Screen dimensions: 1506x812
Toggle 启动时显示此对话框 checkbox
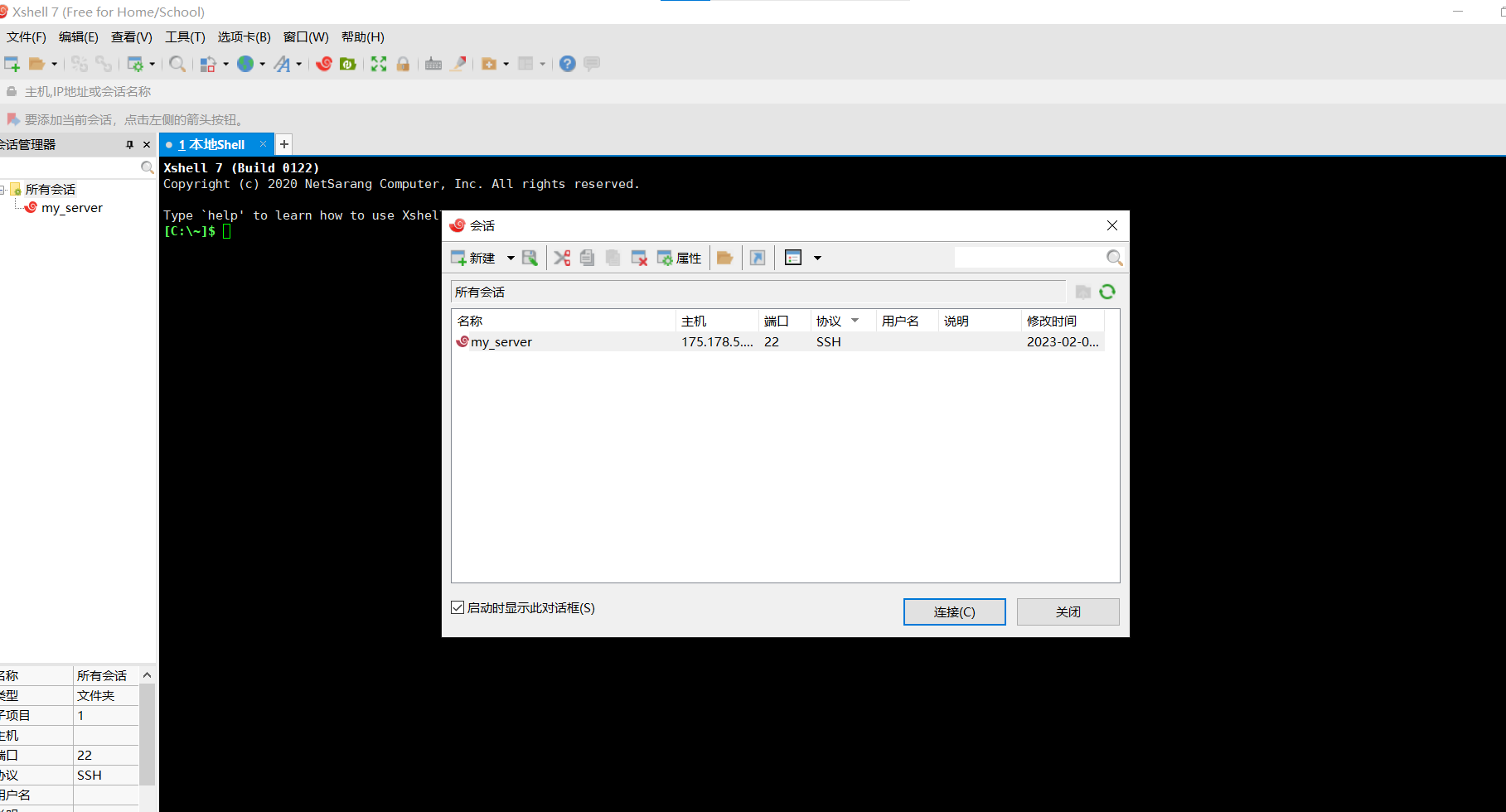pos(458,607)
